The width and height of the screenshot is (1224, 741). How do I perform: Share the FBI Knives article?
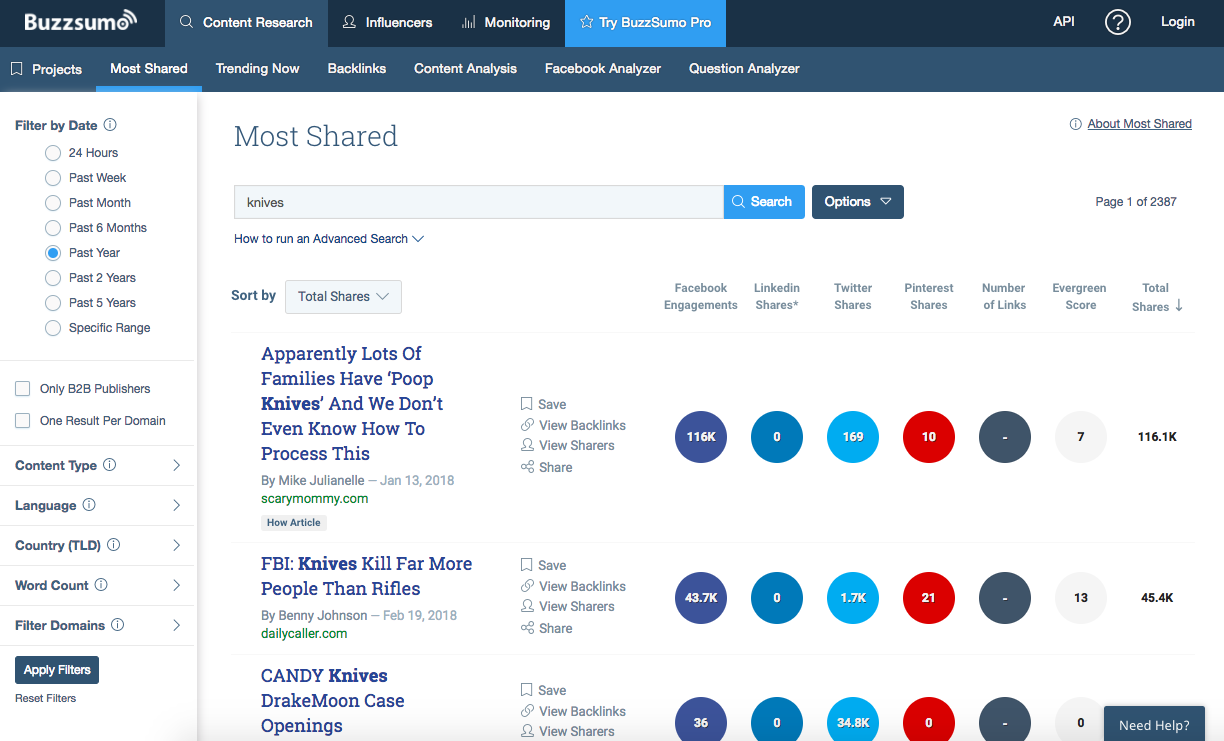point(547,628)
